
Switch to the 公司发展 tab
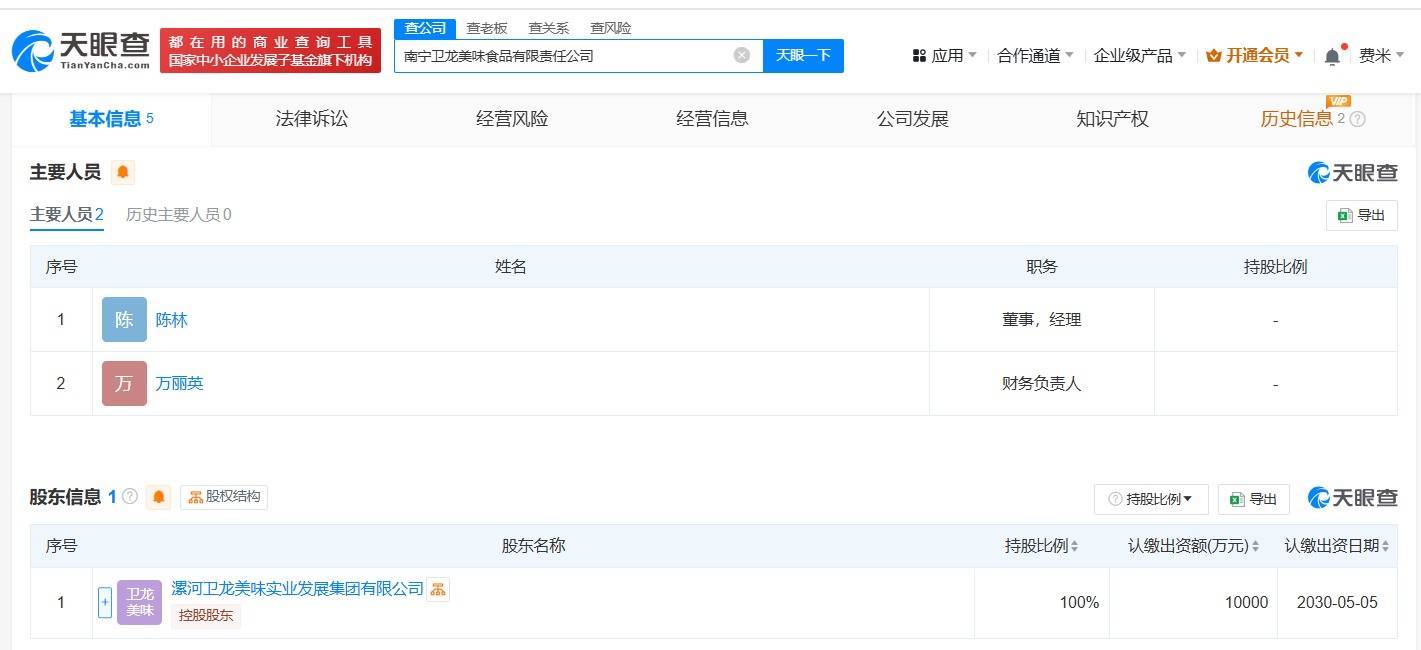[x=912, y=119]
